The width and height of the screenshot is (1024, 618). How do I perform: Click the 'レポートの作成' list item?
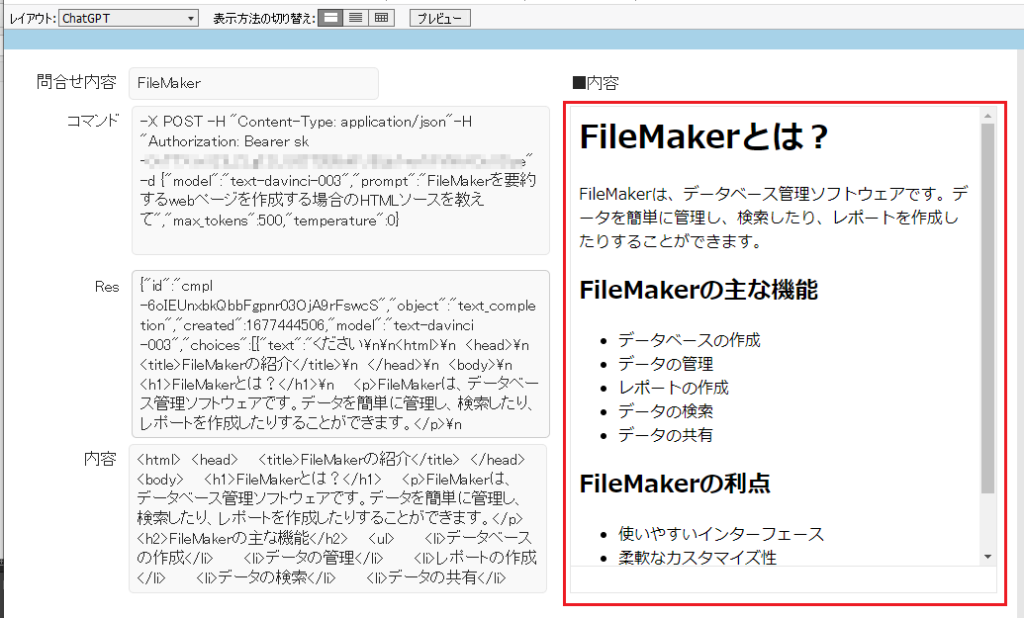[673, 387]
